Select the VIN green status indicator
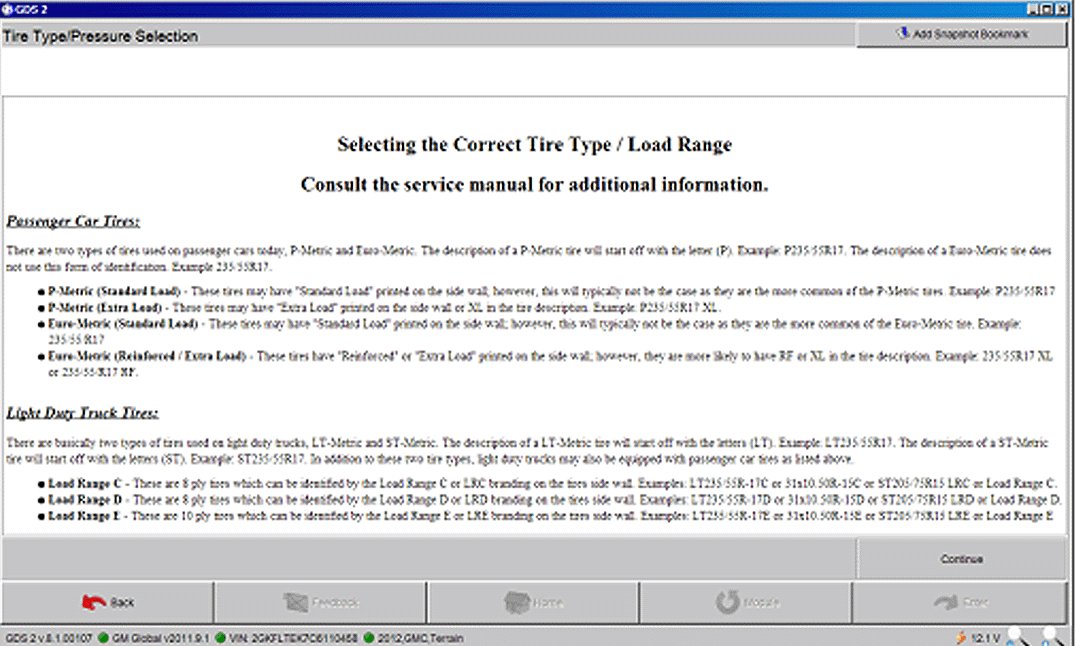Image resolution: width=1076 pixels, height=646 pixels. click(x=218, y=637)
